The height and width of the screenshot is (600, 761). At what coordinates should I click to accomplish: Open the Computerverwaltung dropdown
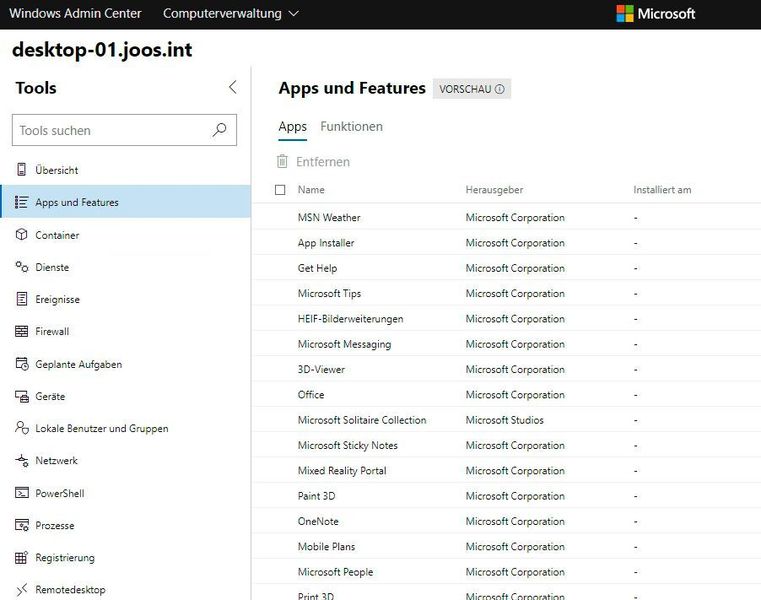[x=231, y=14]
